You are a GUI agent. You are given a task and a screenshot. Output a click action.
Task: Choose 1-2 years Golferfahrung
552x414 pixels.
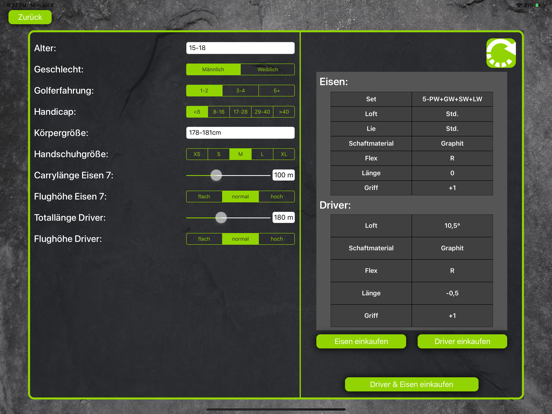pyautogui.click(x=204, y=90)
